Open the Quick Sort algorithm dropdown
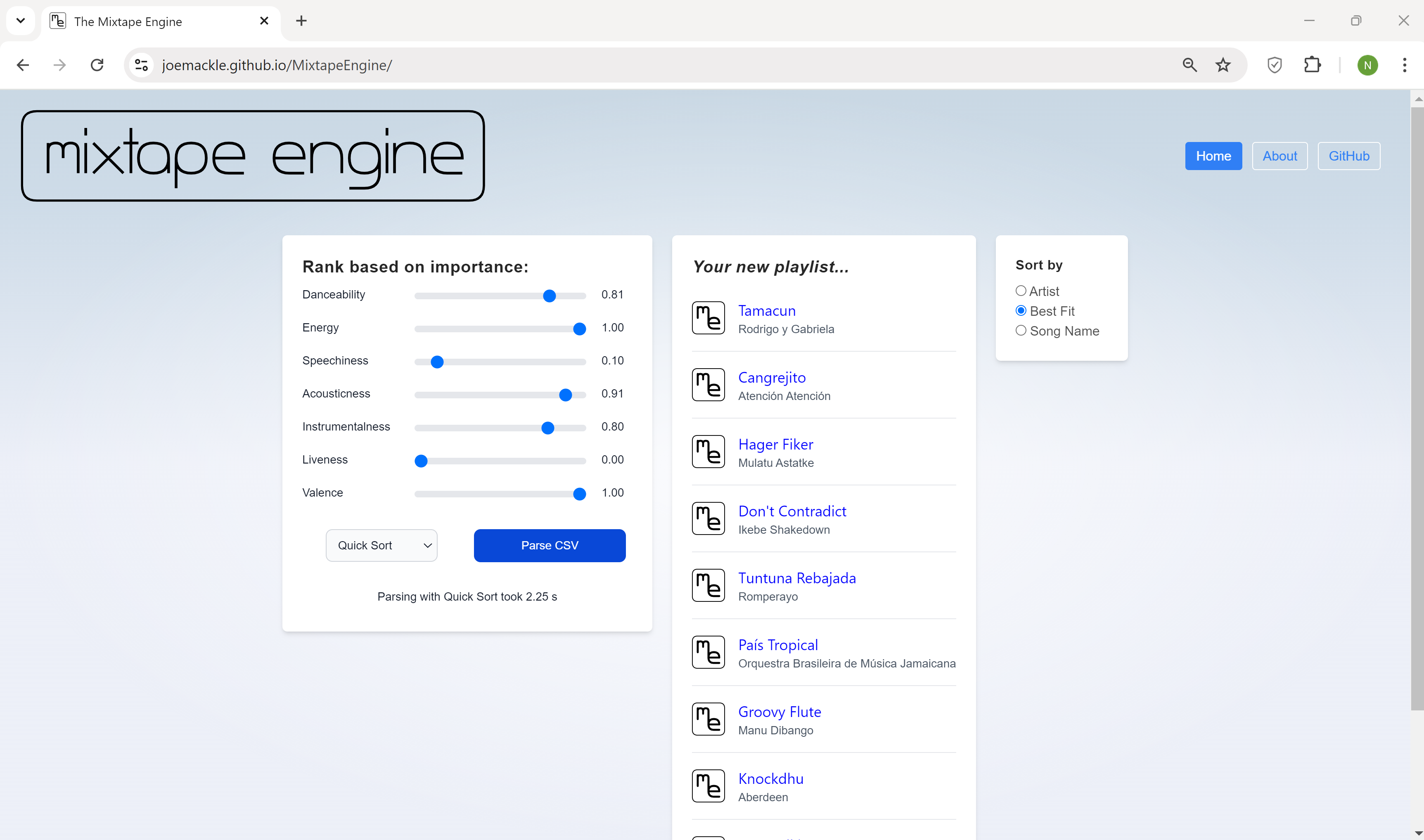Screen dimensions: 1424x840 (x=381, y=546)
